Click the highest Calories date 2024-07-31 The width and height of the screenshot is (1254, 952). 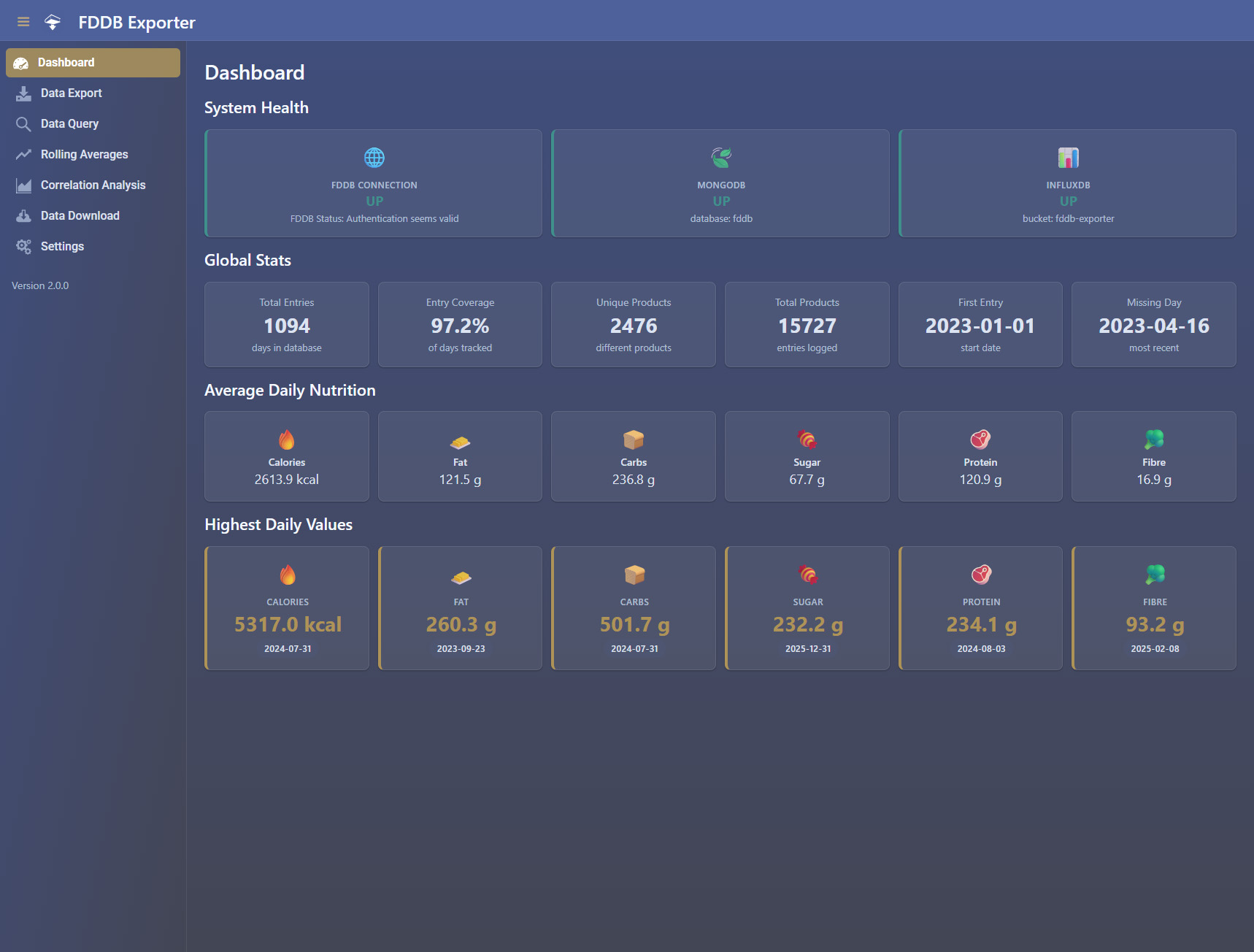[x=288, y=649]
